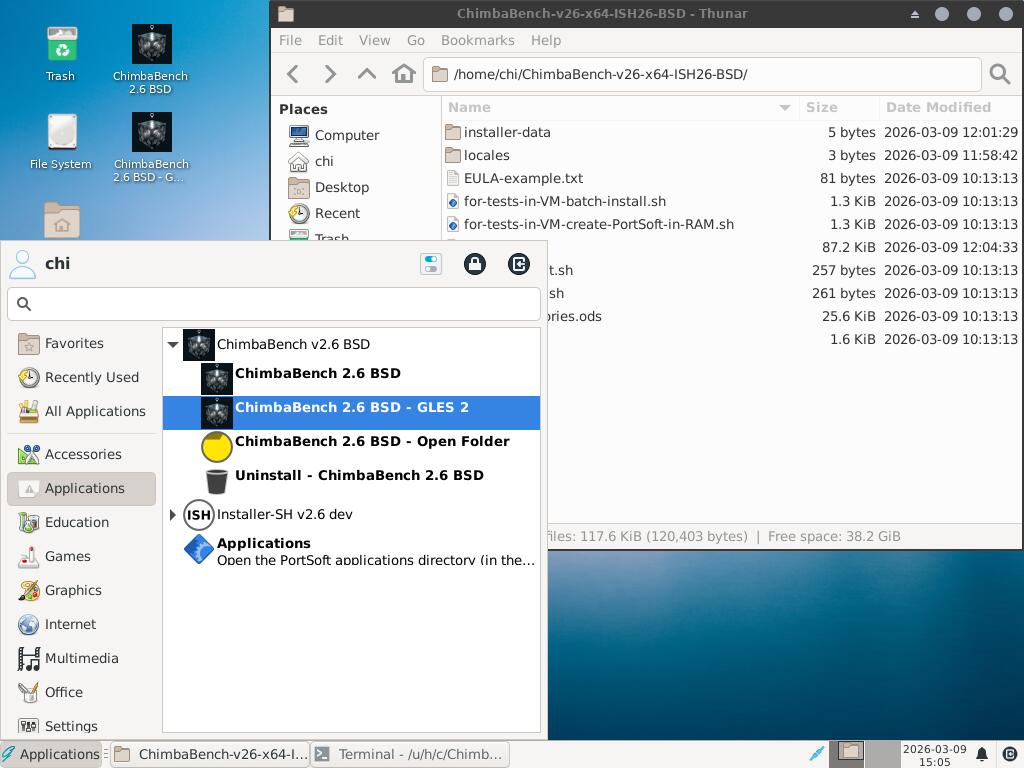This screenshot has width=1024, height=768.
Task: Open the Help menu in Thunar
Action: point(545,40)
